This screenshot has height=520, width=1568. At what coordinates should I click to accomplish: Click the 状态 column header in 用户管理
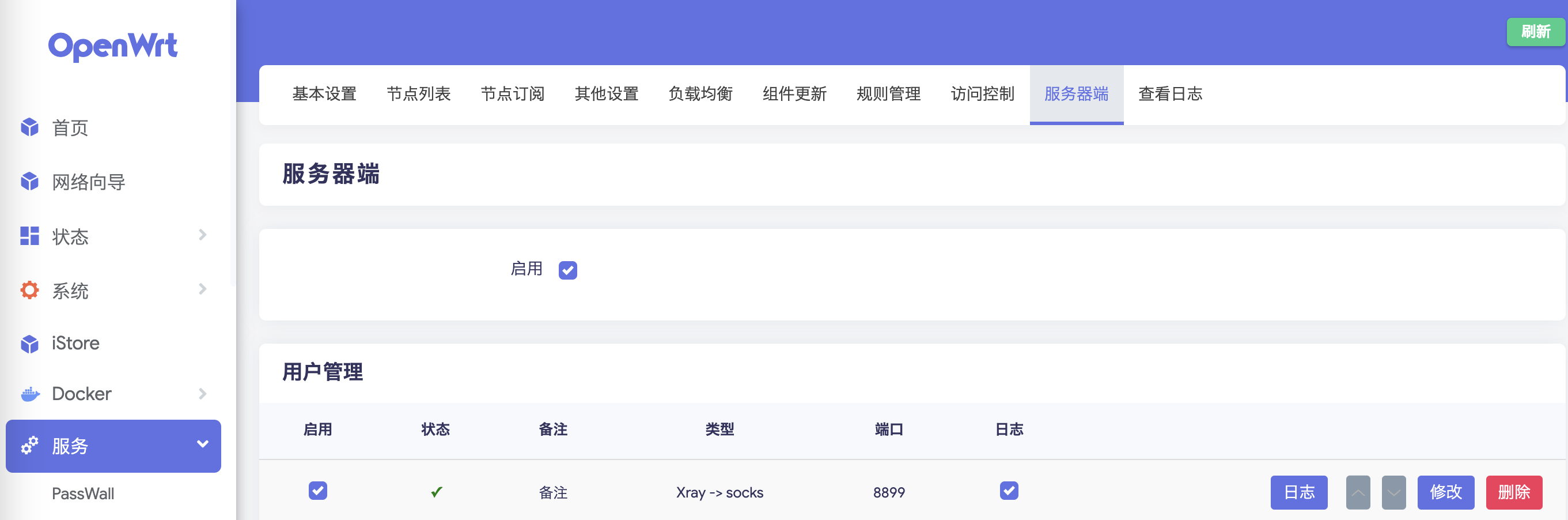pos(435,429)
